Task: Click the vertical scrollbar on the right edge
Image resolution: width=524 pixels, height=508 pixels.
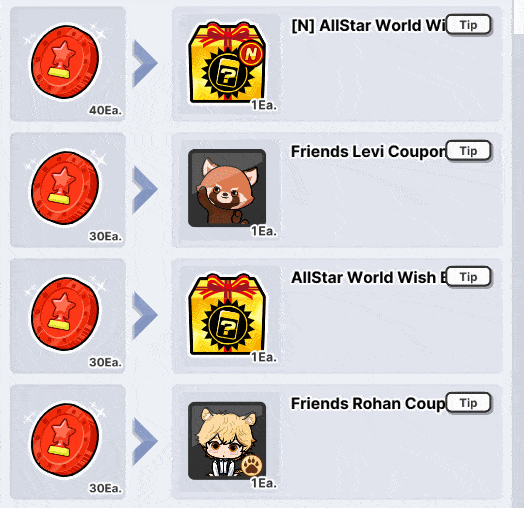Action: tap(518, 254)
